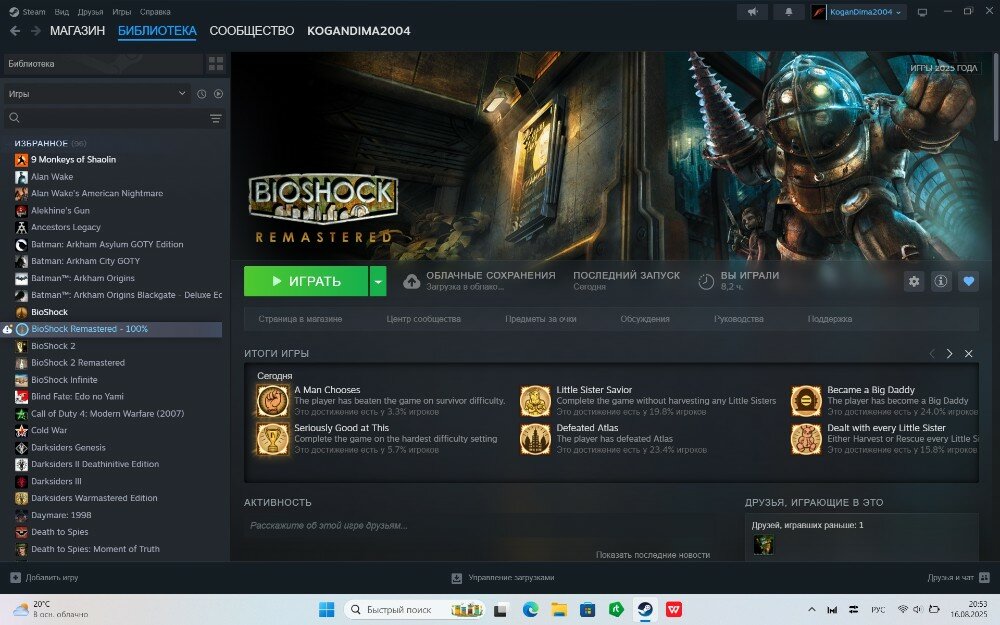Screen dimensions: 1000x625
Task: Launch Microsoft Edge from the taskbar
Action: pos(531,610)
